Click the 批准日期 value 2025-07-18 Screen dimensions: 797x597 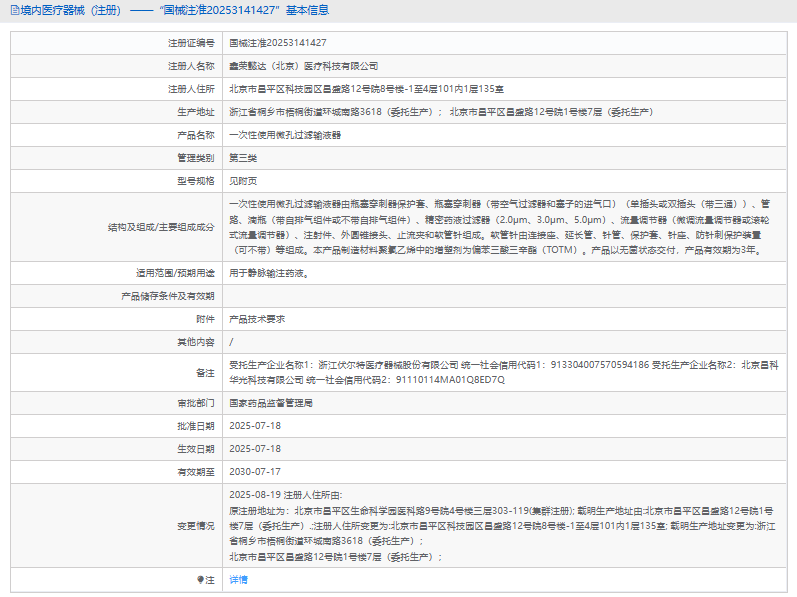(x=255, y=426)
